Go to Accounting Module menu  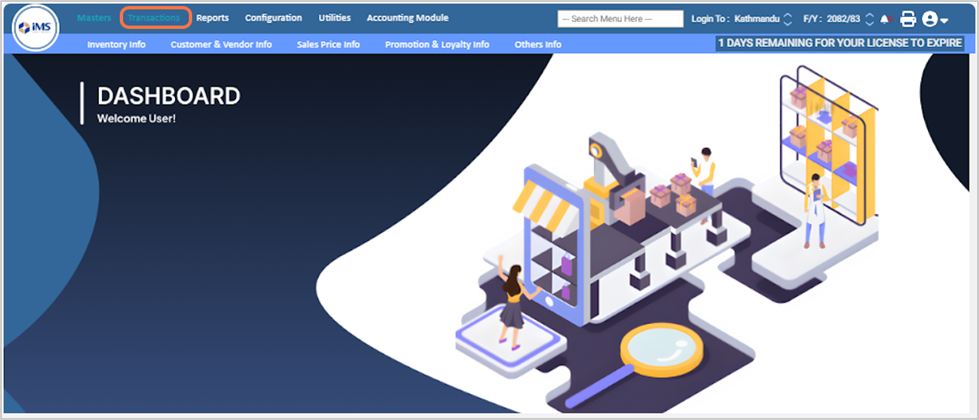pos(407,18)
